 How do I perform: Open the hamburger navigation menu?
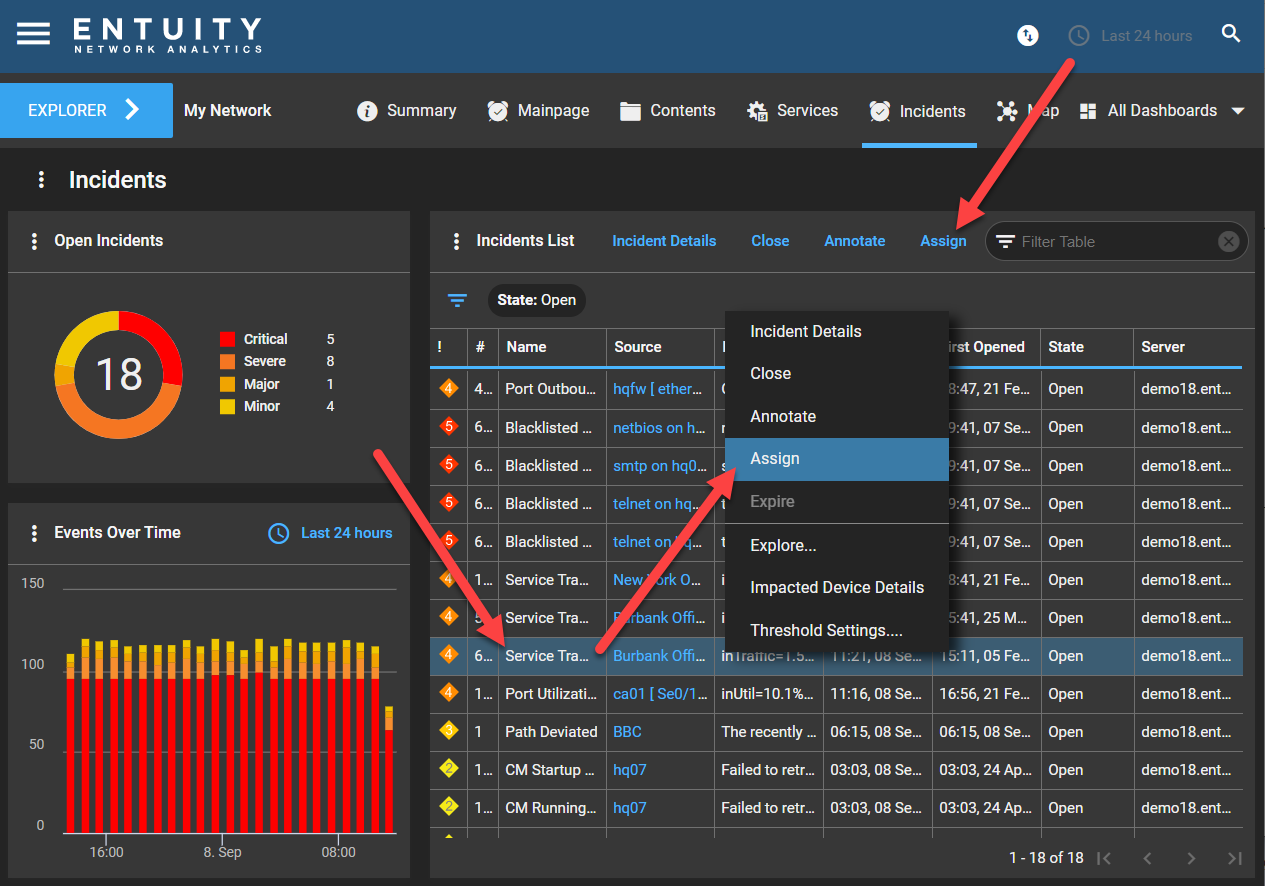coord(34,32)
